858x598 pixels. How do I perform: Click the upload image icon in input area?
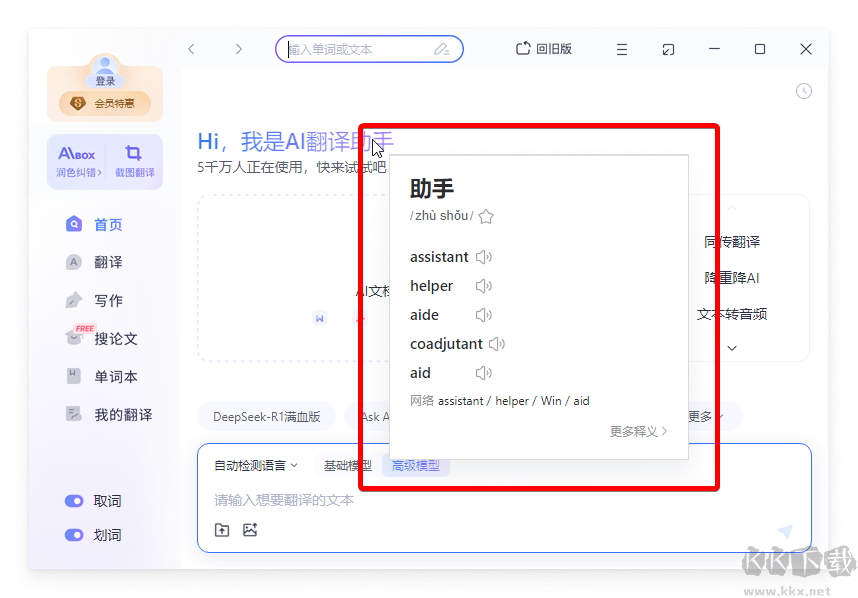click(250, 530)
